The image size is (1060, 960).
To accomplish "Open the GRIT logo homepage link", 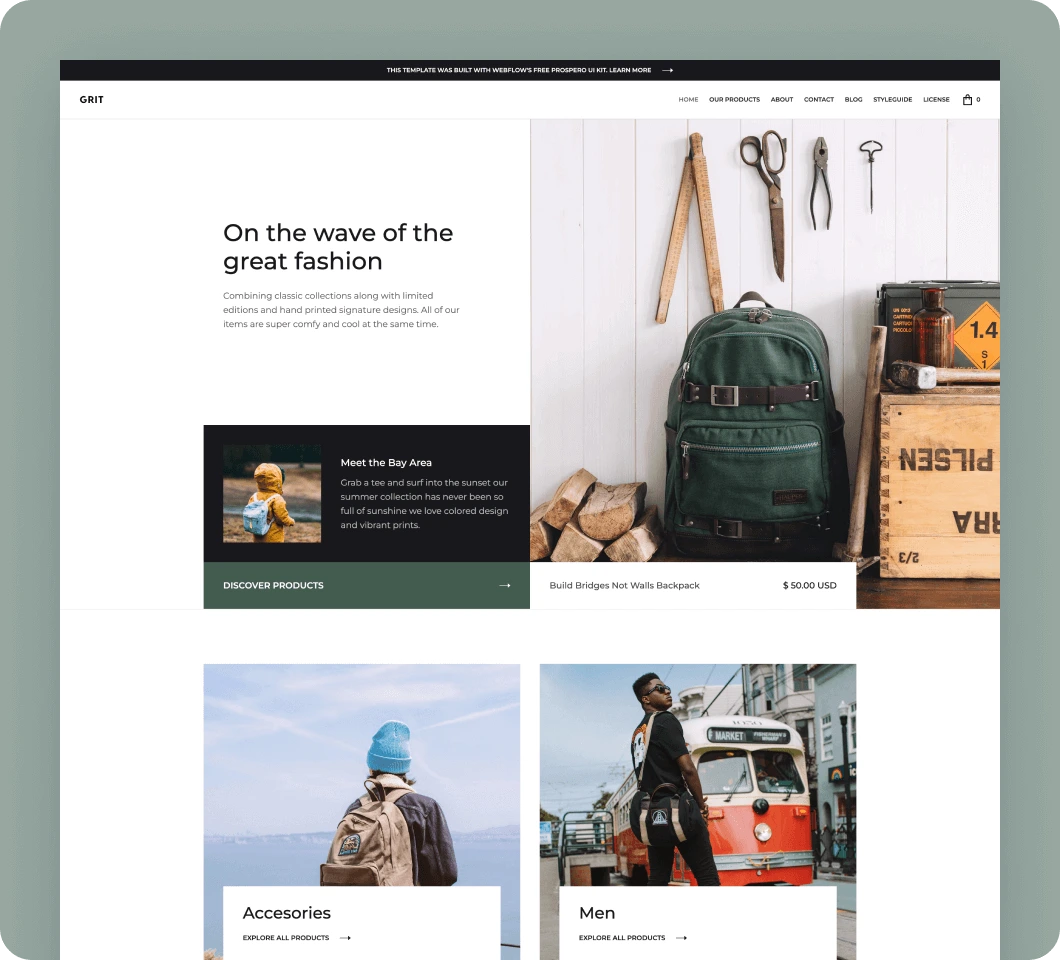I will (91, 99).
